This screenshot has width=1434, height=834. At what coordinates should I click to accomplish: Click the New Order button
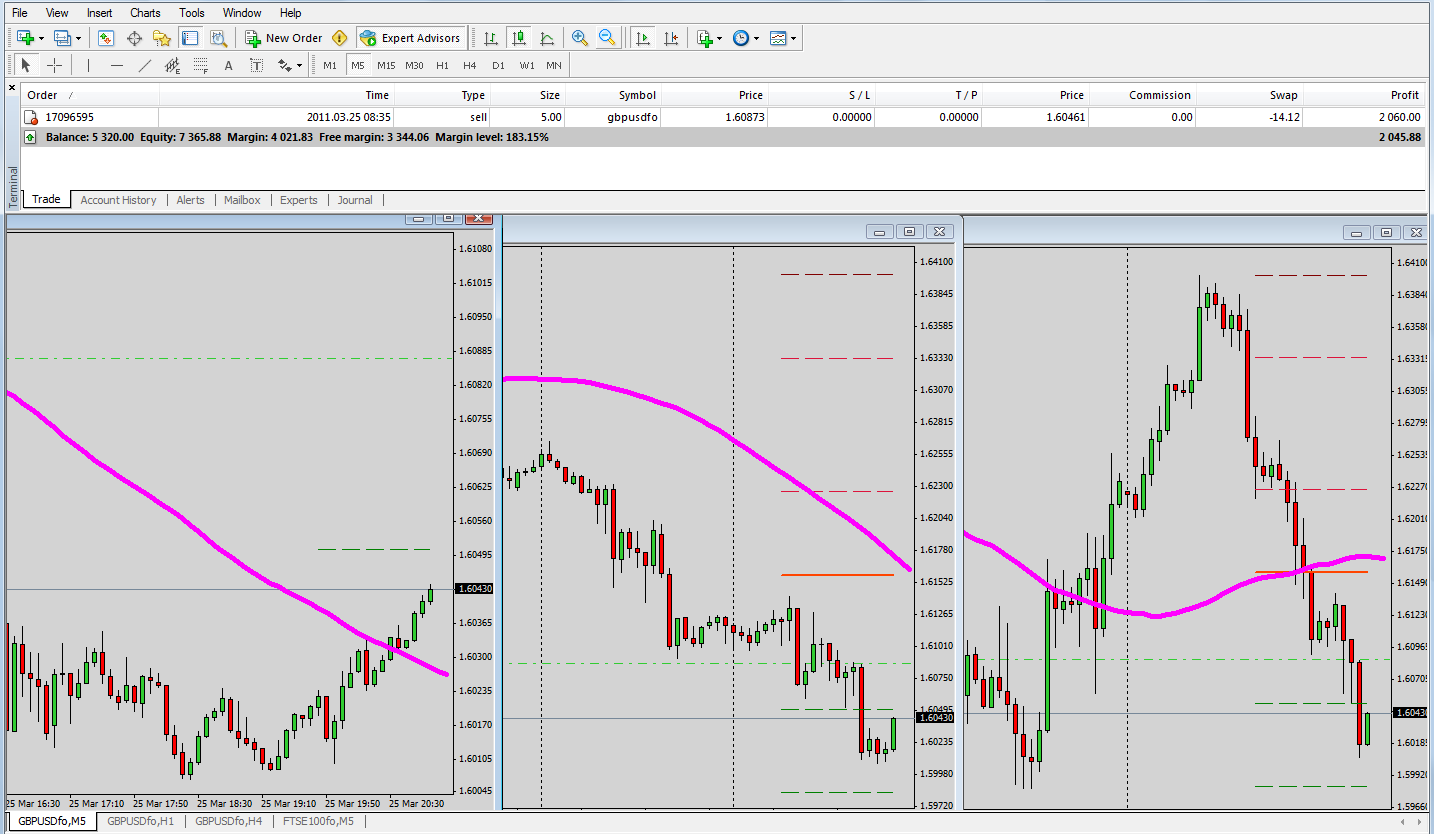tap(284, 38)
